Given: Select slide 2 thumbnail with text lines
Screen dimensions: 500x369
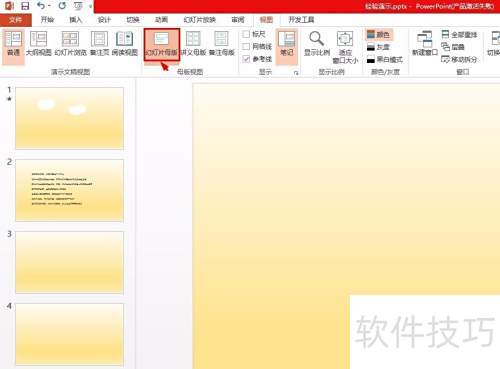Looking at the screenshot, I should click(69, 190).
